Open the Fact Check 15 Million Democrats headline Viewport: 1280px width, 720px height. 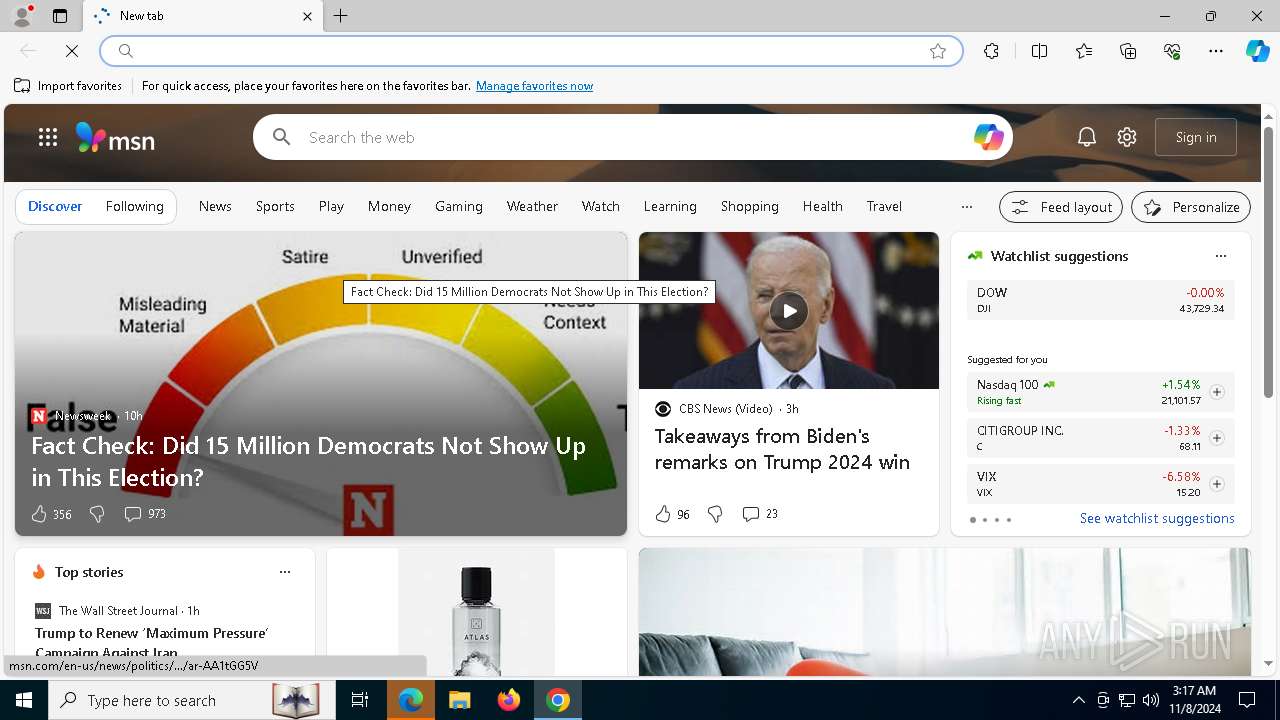(x=308, y=461)
